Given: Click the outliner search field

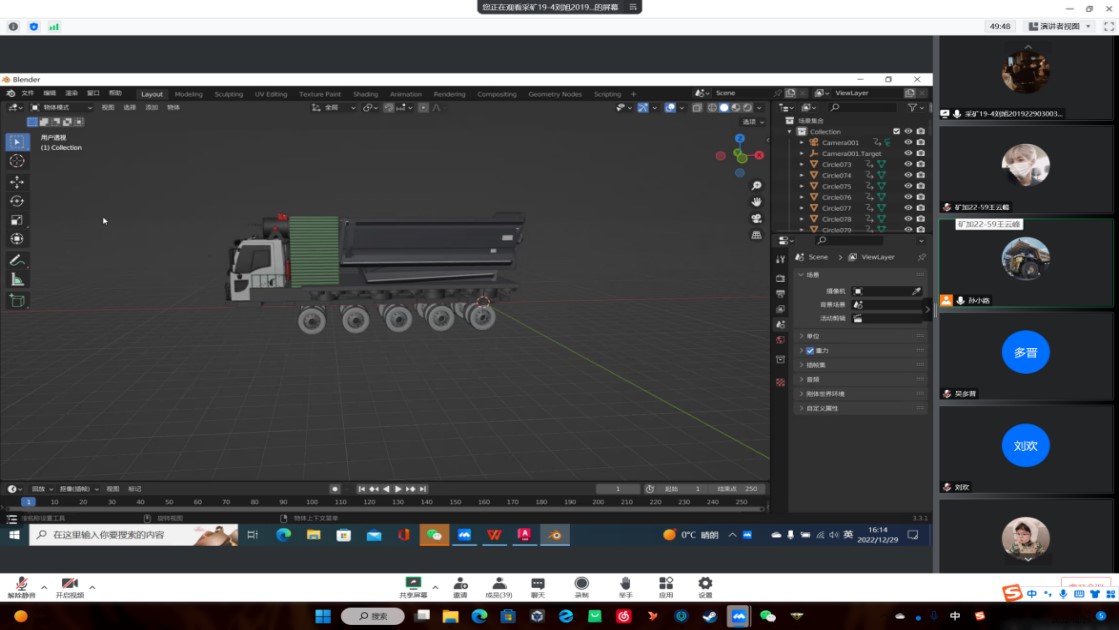Looking at the screenshot, I should point(864,108).
